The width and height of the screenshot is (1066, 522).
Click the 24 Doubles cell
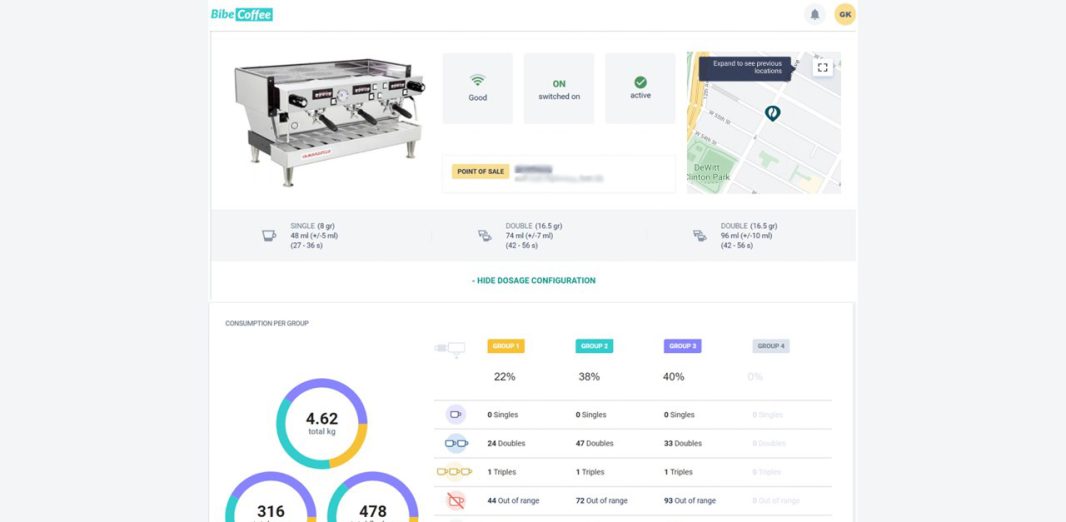tap(506, 443)
